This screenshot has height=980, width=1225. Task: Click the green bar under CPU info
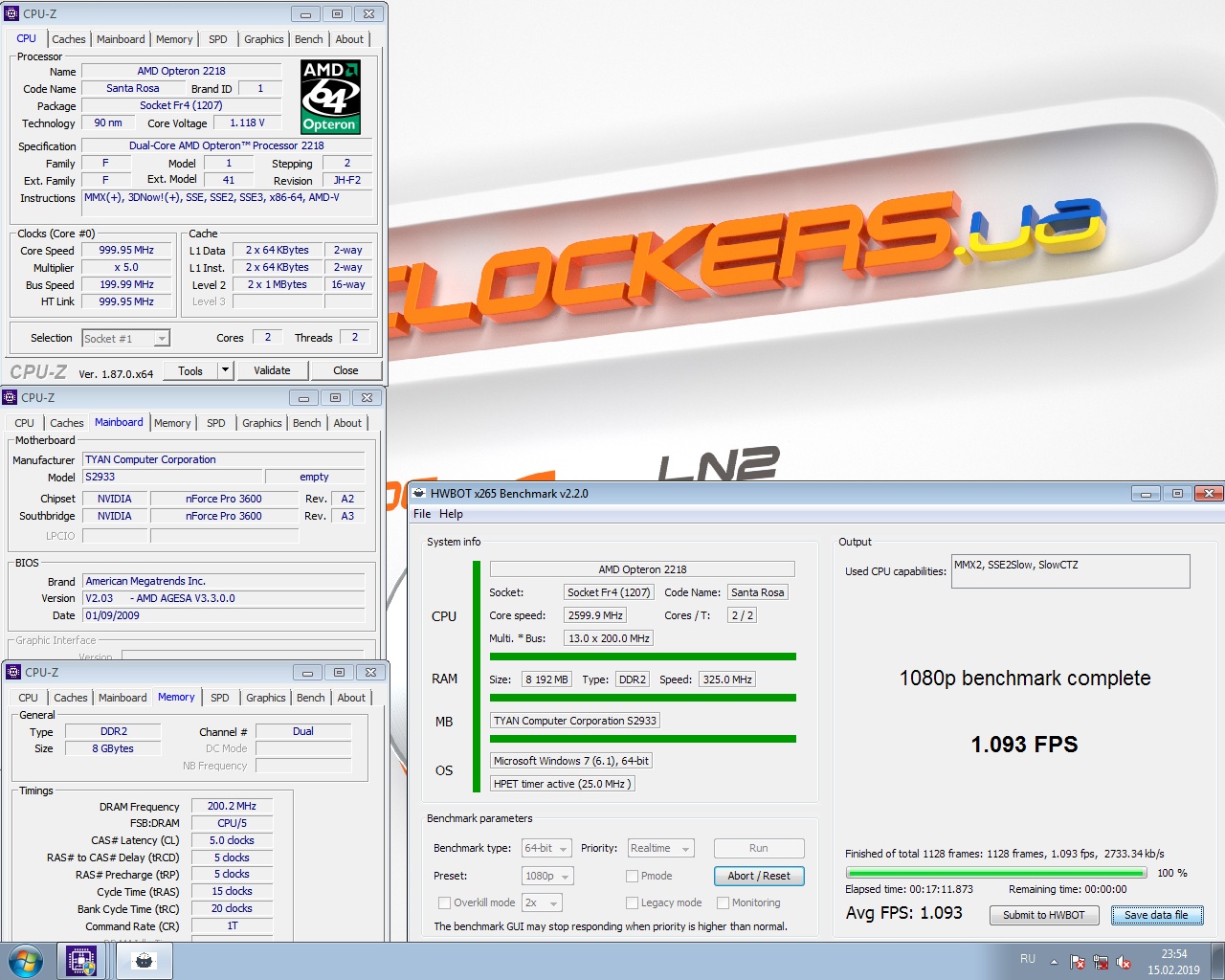[x=643, y=657]
